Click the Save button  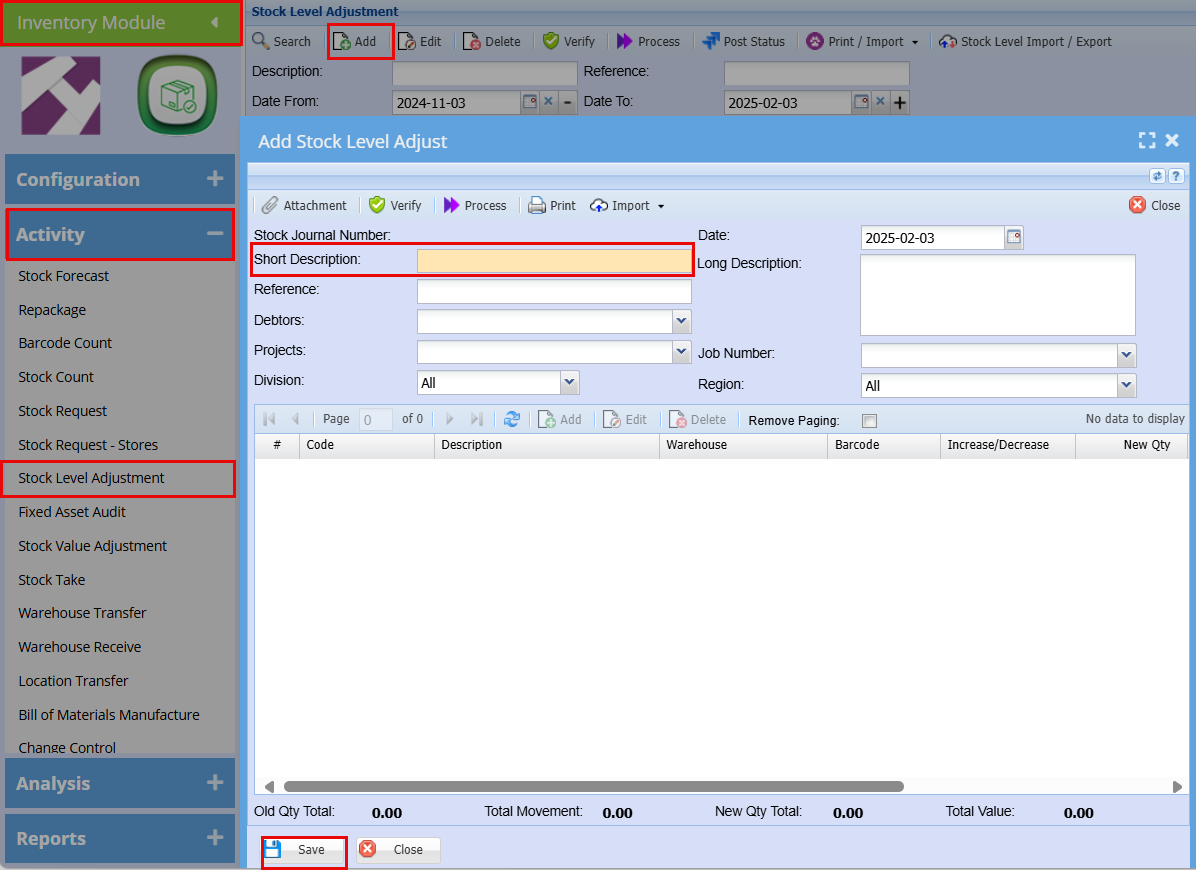click(304, 850)
